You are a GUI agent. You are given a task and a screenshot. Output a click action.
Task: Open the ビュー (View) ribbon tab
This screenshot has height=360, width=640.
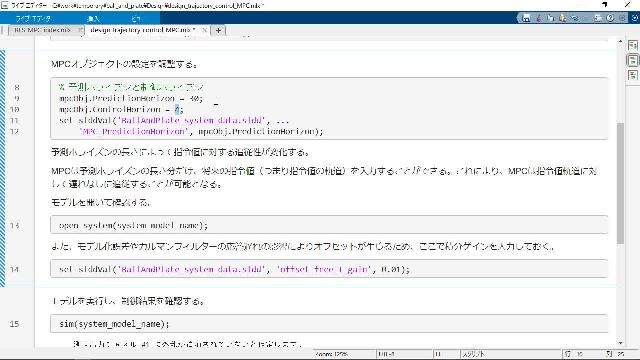tap(136, 18)
